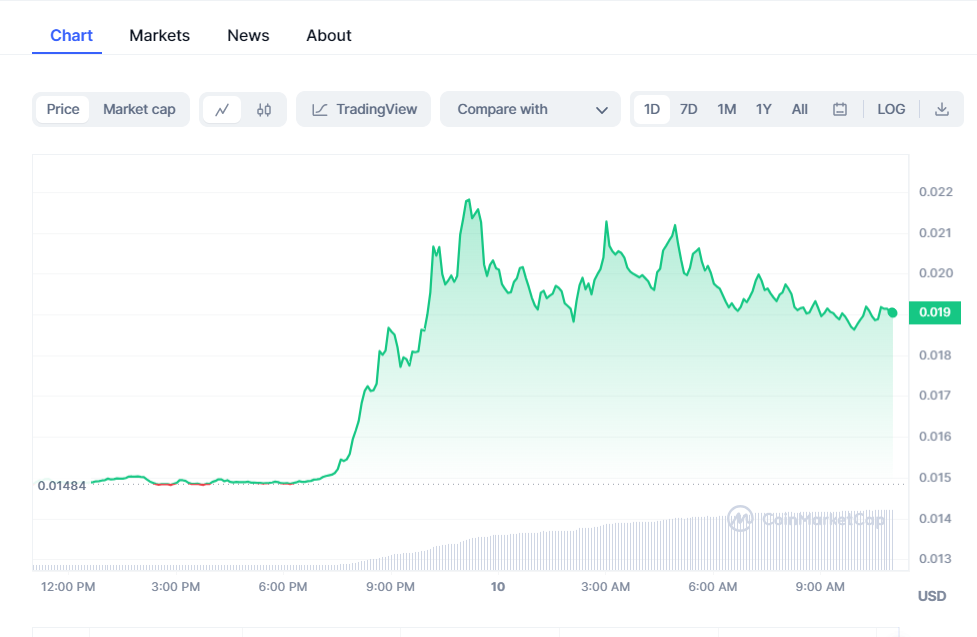Switch to the News tab
The image size is (977, 637).
[x=247, y=35]
